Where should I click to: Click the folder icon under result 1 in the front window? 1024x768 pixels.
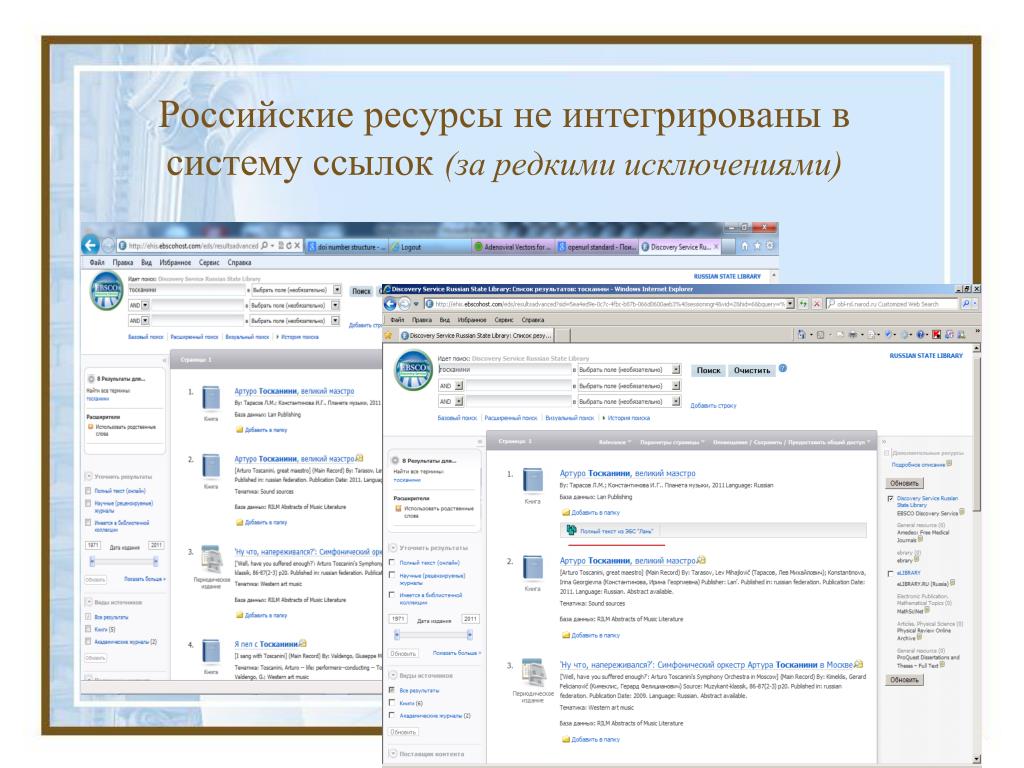[566, 513]
